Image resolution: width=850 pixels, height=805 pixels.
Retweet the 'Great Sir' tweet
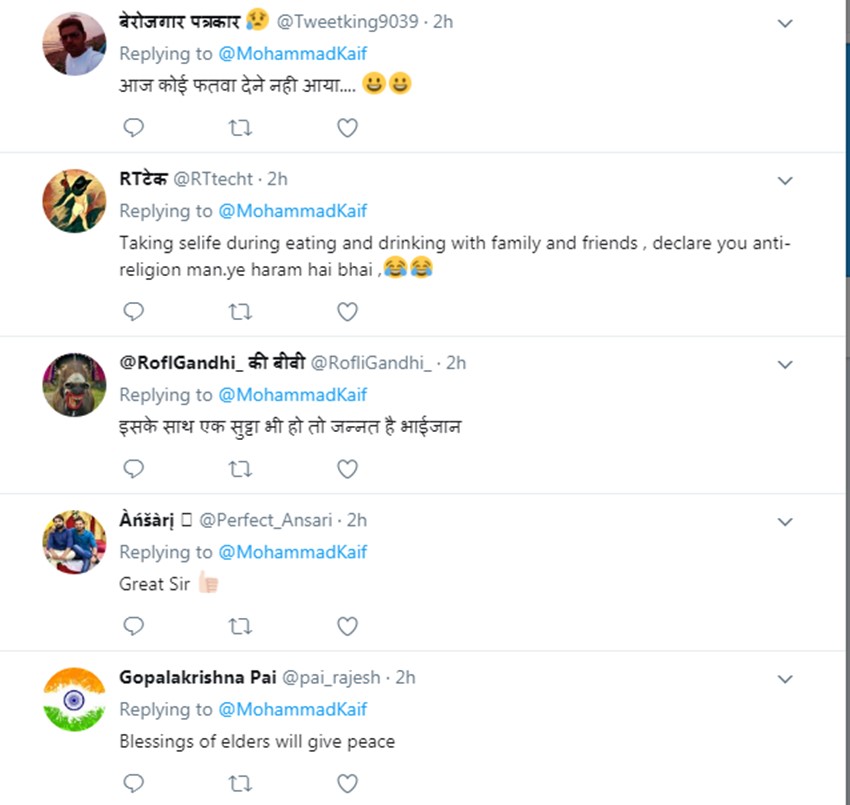[240, 626]
